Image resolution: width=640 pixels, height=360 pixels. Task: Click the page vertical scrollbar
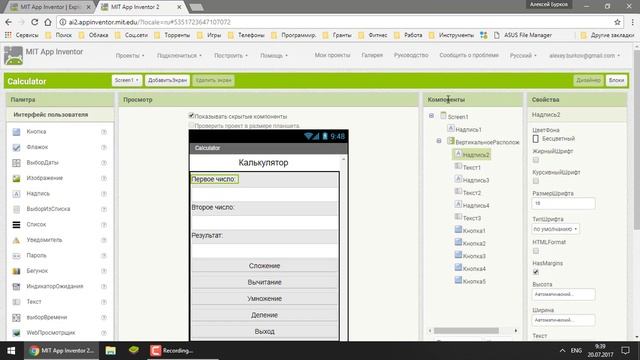(636, 139)
